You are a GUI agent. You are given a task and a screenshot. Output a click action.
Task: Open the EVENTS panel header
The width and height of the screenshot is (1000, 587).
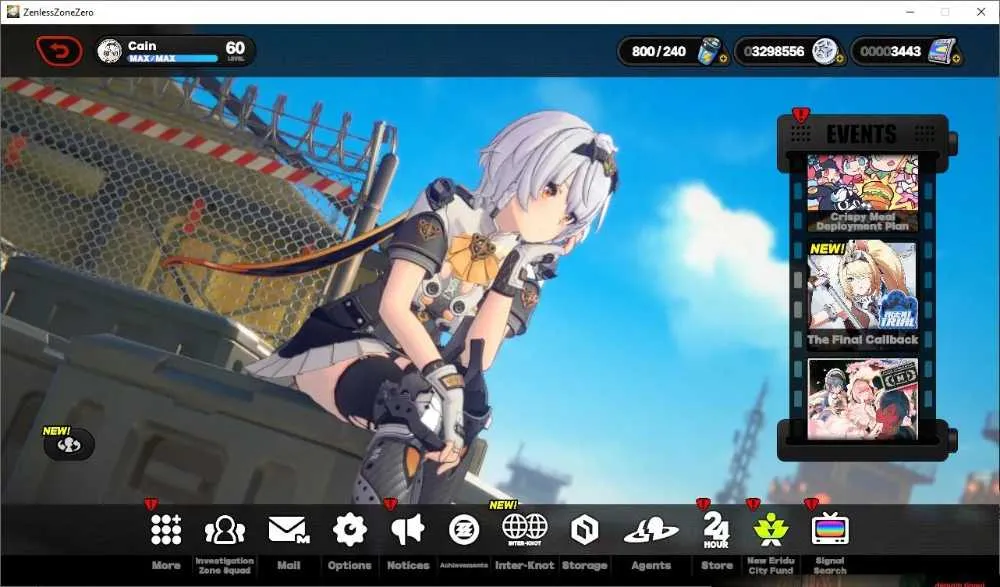coord(862,134)
